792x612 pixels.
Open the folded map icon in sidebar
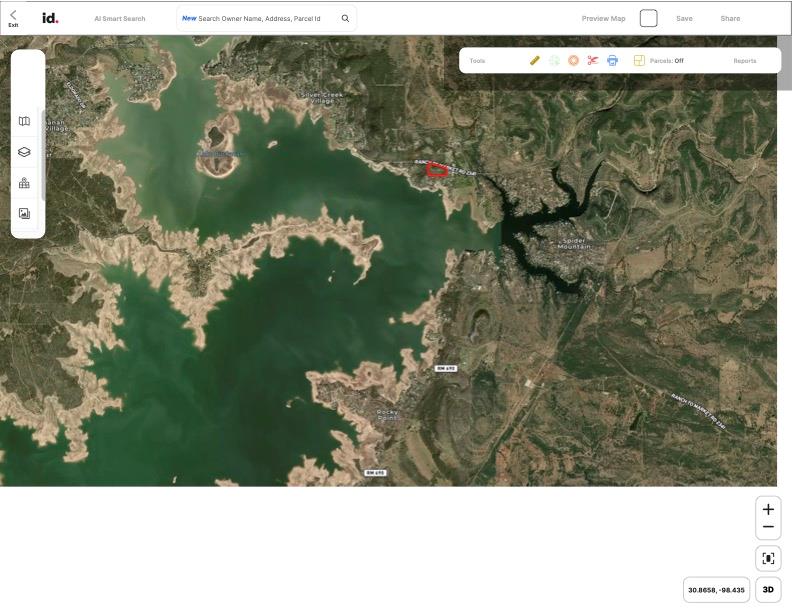coord(24,121)
